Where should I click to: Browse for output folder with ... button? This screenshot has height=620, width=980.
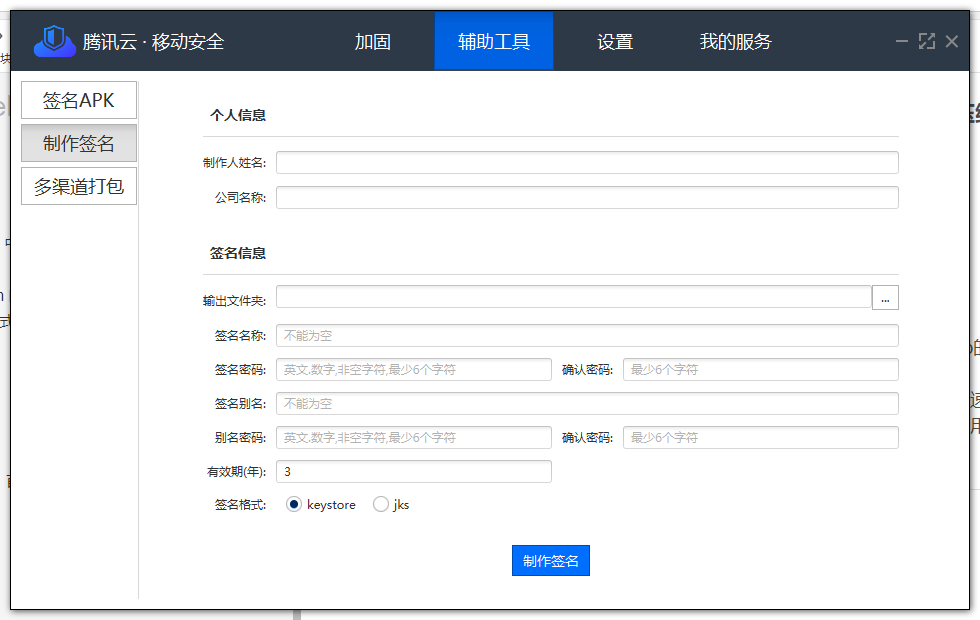click(885, 298)
